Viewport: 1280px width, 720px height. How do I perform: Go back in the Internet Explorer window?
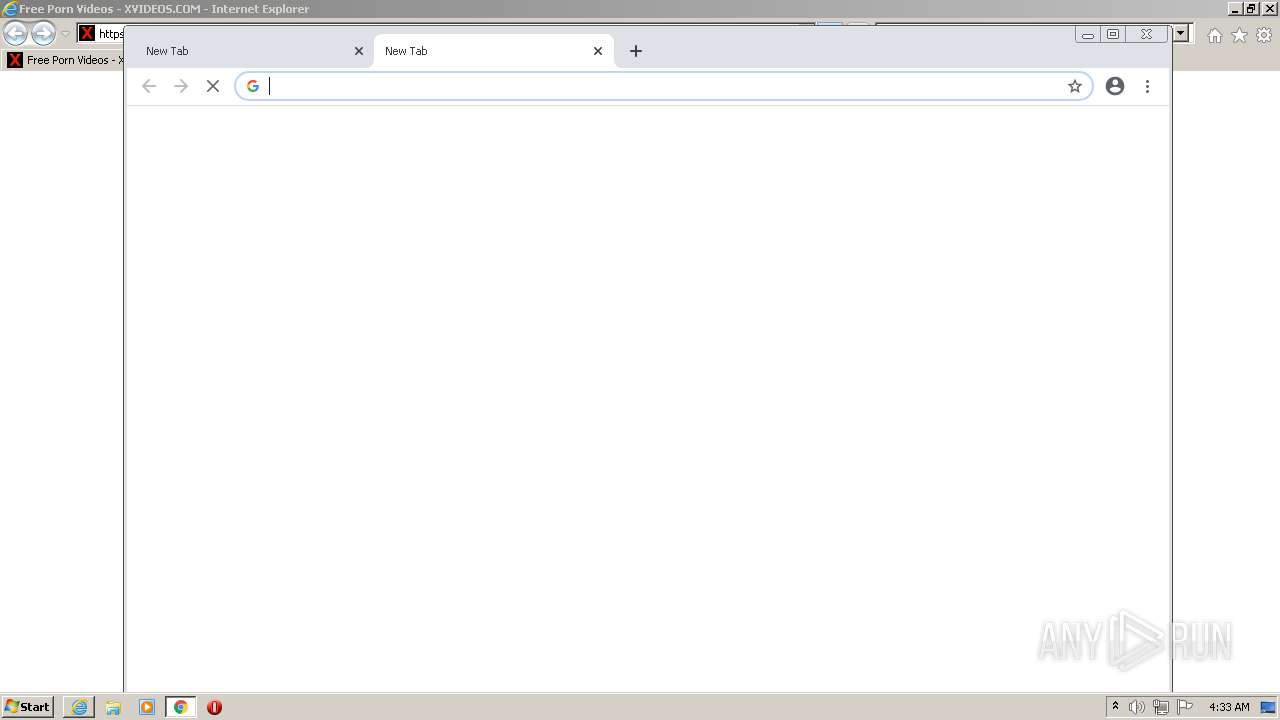pos(15,34)
